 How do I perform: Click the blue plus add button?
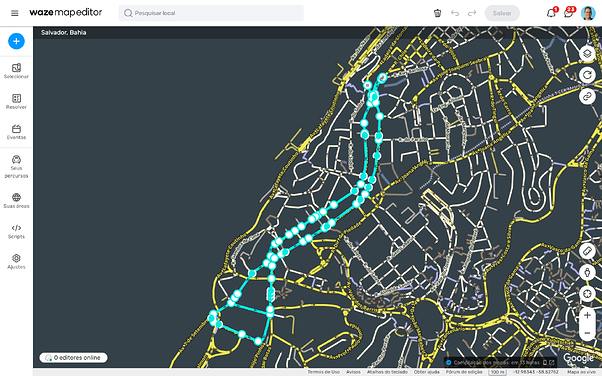tap(16, 41)
